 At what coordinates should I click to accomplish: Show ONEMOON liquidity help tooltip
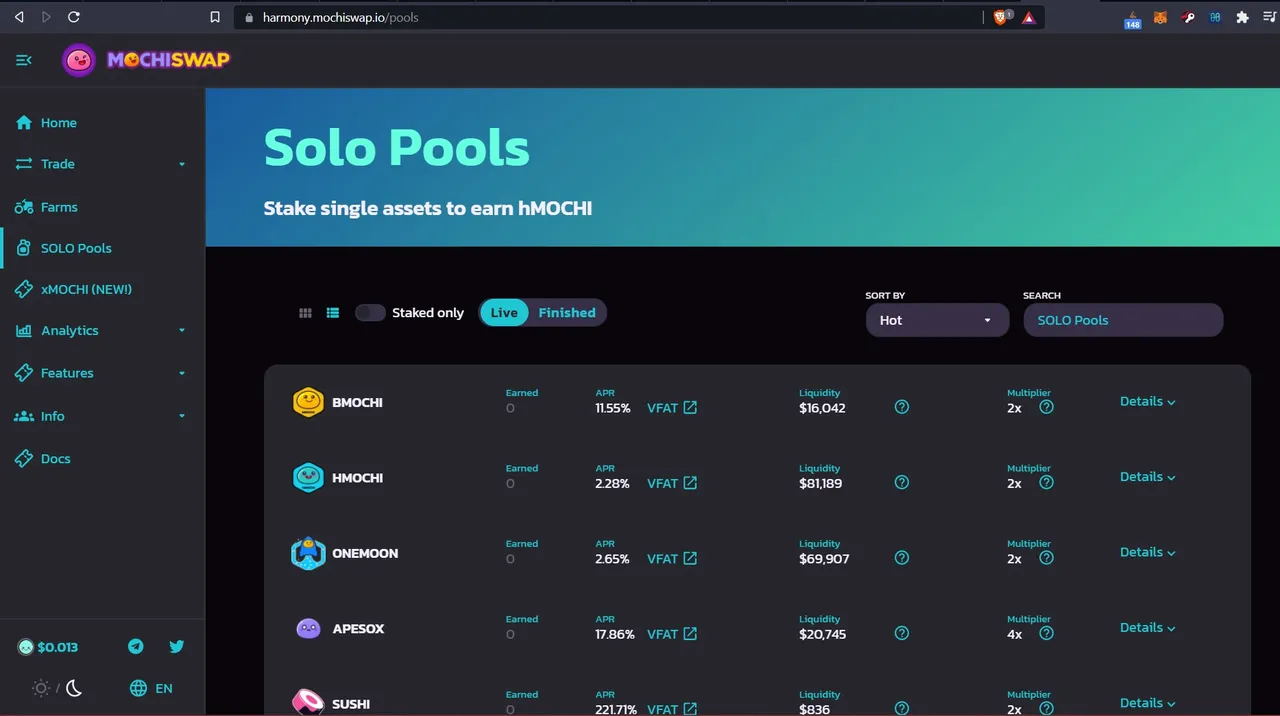point(902,558)
